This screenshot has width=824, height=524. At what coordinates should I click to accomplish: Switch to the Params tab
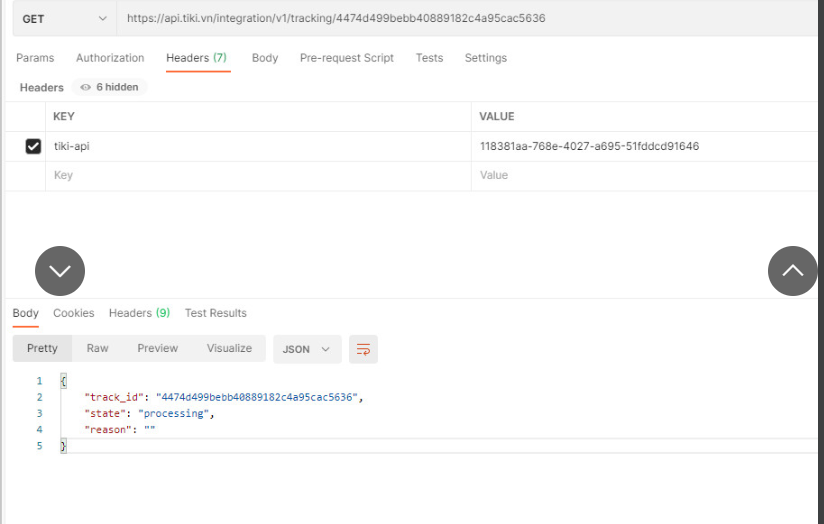[x=35, y=58]
